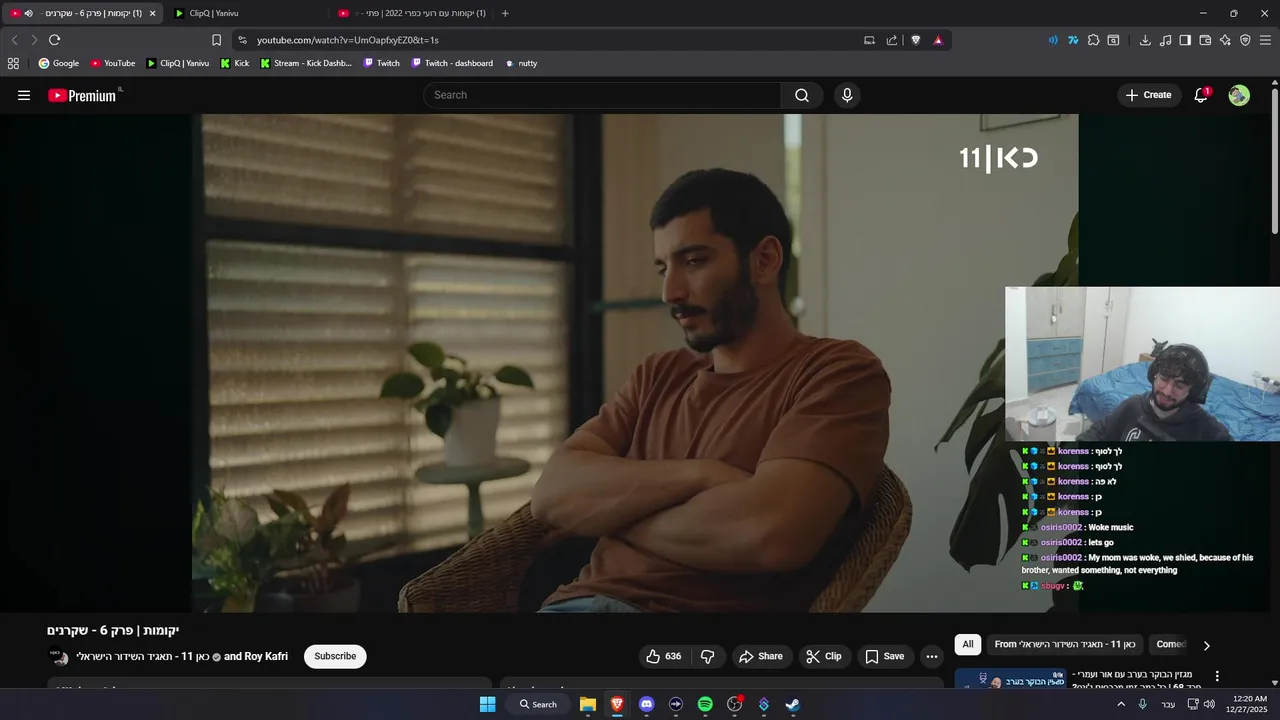
Task: Open the Brave Wallet icon
Action: (1205, 40)
